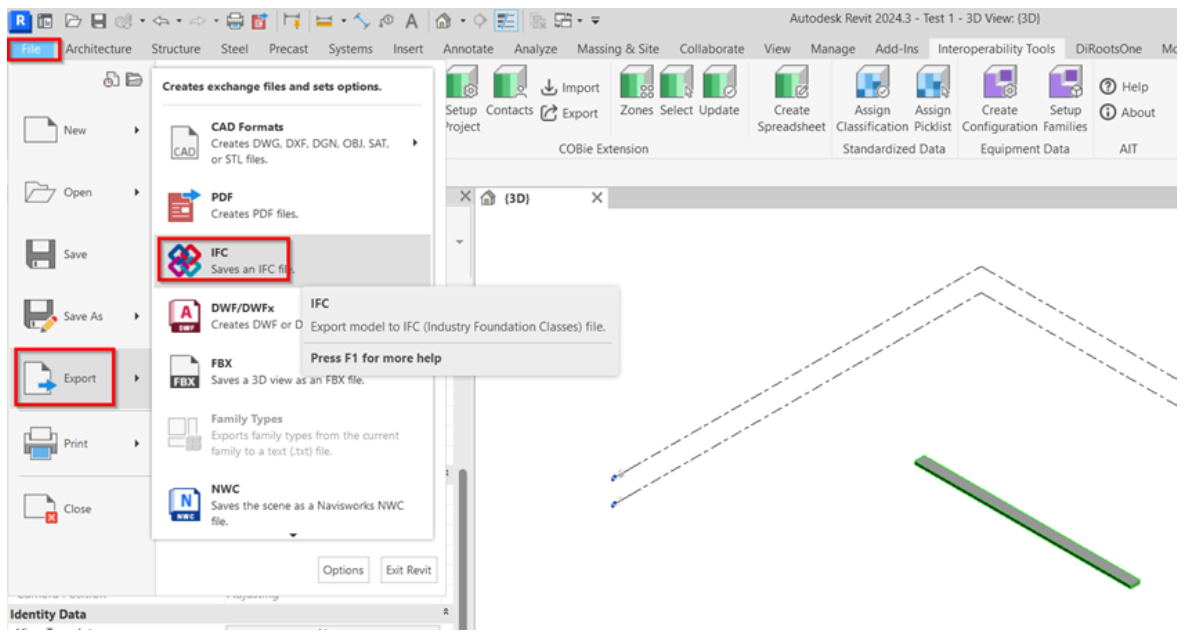This screenshot has height=633, width=1187.
Task: Select the Text tool letter A icon
Action: 411,21
